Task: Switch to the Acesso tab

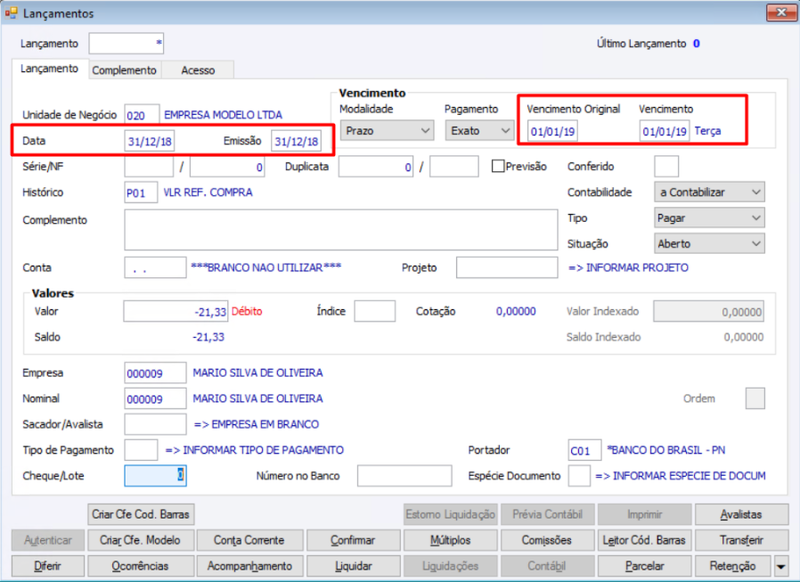Action: pyautogui.click(x=198, y=70)
